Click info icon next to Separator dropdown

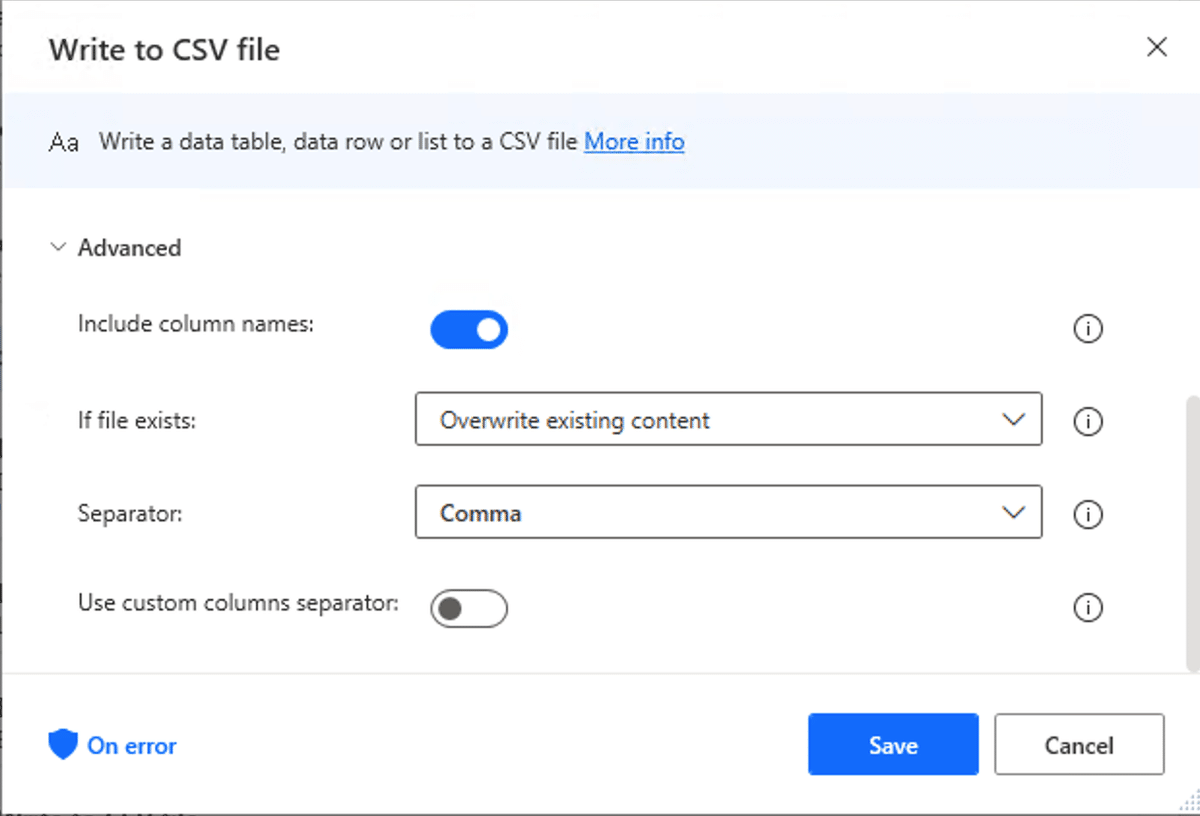(1087, 514)
